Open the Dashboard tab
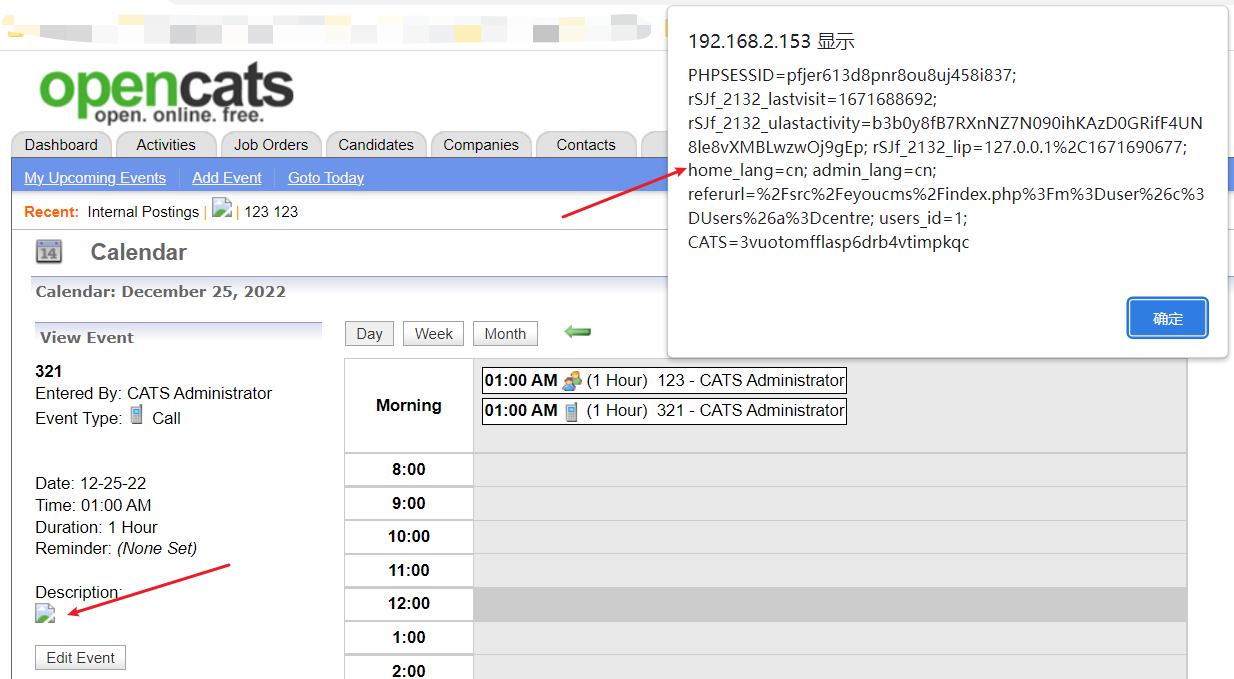Screen dimensions: 1234x679 coord(61,145)
